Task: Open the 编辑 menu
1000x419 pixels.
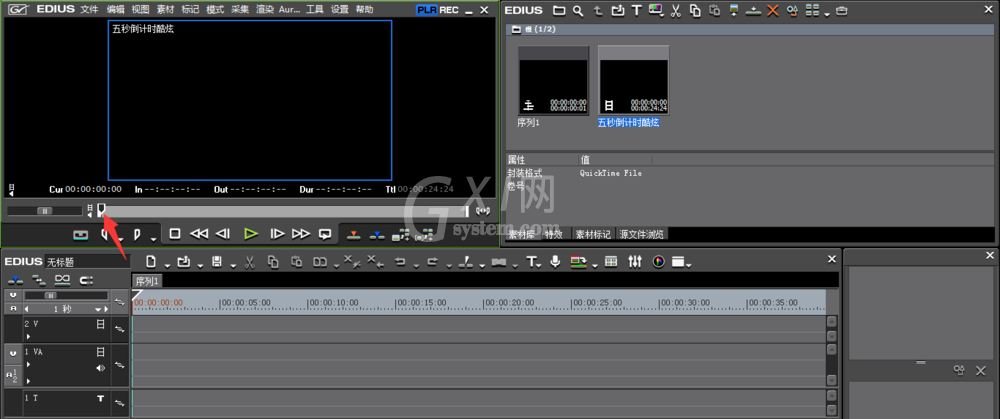Action: [115, 10]
